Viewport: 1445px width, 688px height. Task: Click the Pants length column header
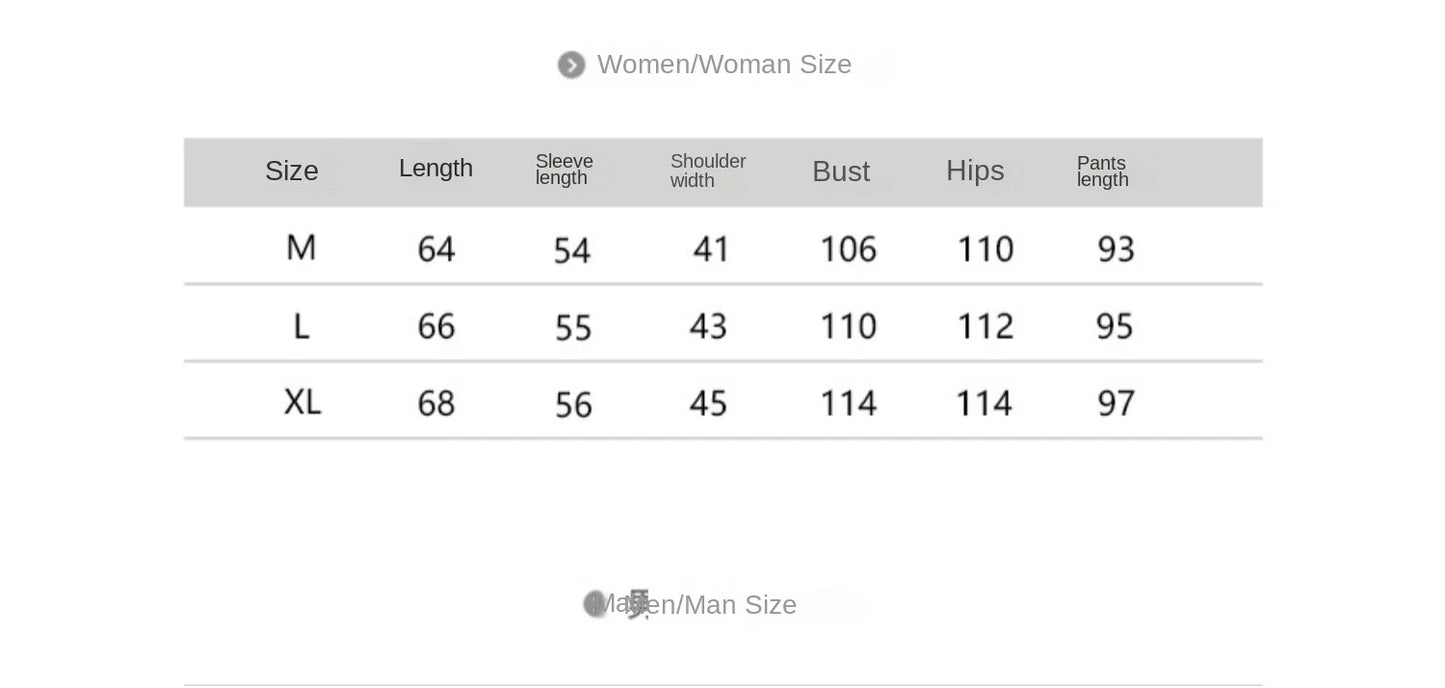click(x=1102, y=171)
